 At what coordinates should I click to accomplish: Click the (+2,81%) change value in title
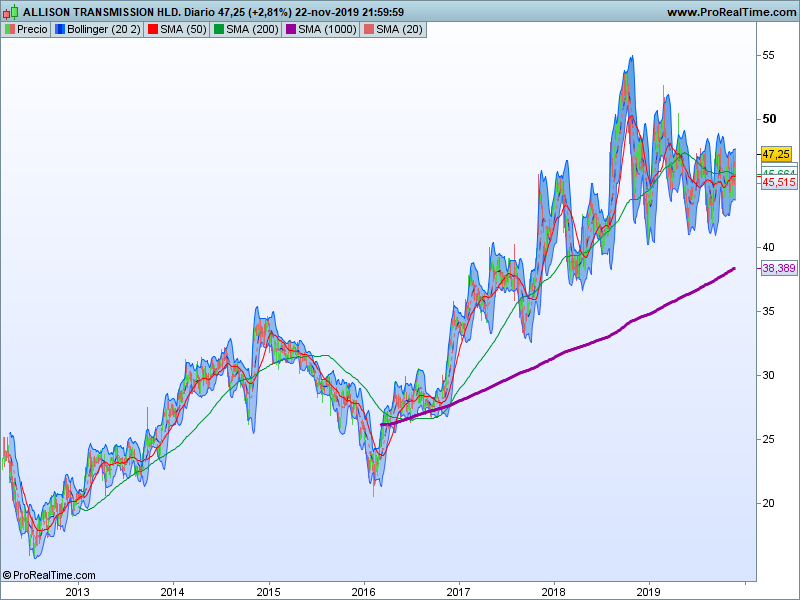[x=268, y=12]
